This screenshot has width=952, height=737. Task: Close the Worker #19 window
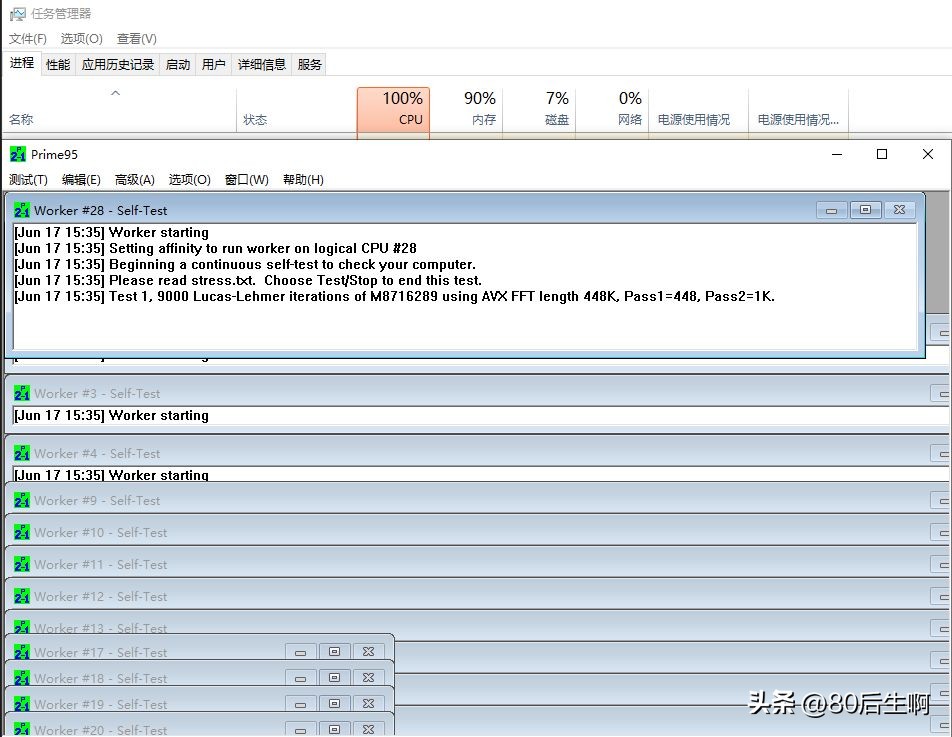tap(369, 704)
